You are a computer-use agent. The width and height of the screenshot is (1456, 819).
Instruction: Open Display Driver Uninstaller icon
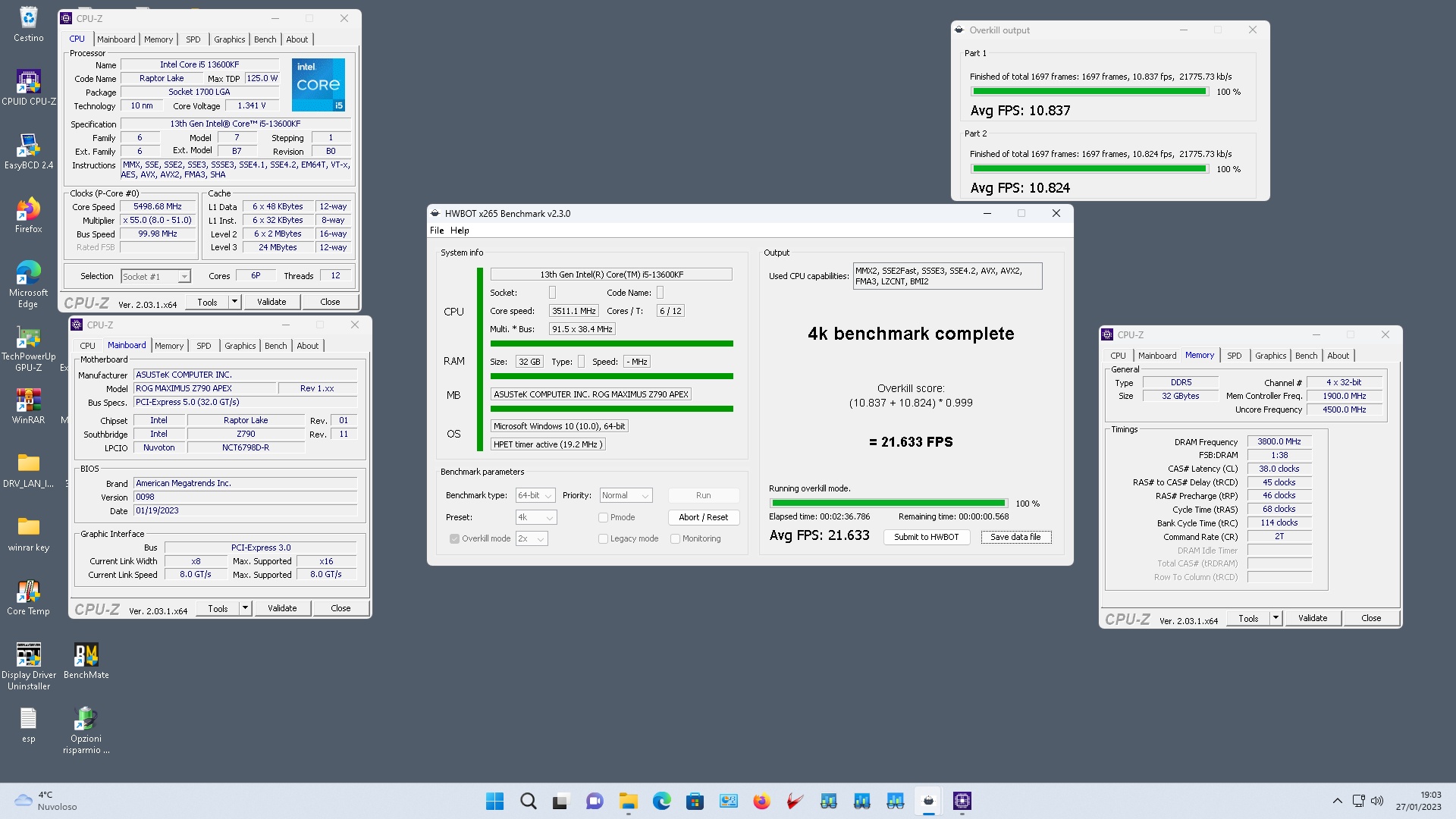tap(28, 666)
